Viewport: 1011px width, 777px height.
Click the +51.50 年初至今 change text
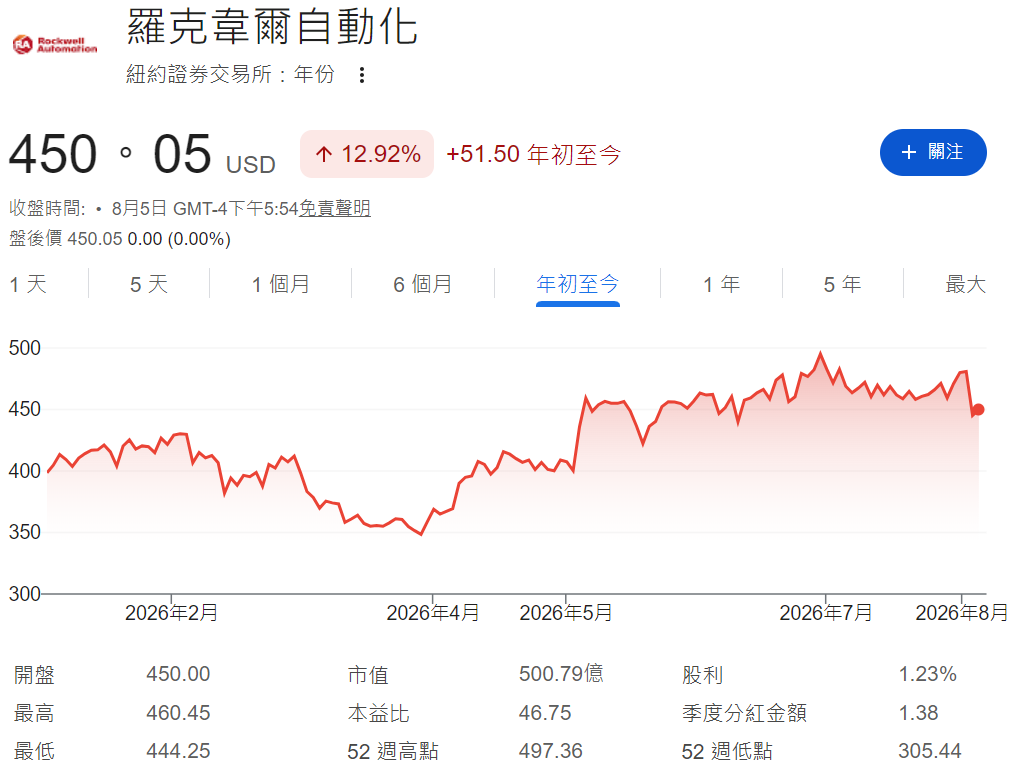click(x=533, y=154)
